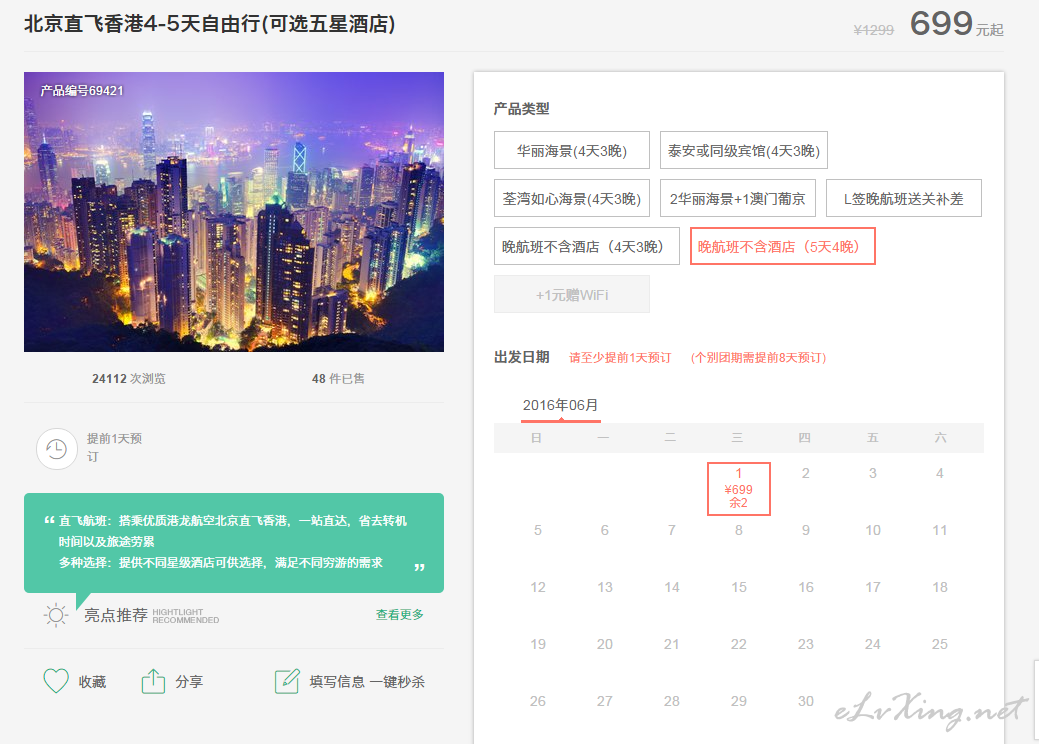
Task: Click 收藏 favorite label
Action: (92, 682)
